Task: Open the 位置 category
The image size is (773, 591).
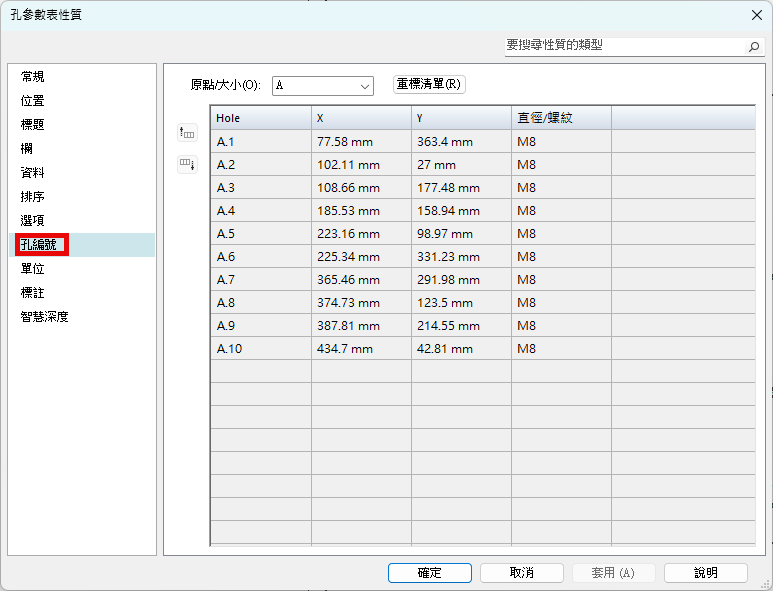Action: pyautogui.click(x=33, y=101)
